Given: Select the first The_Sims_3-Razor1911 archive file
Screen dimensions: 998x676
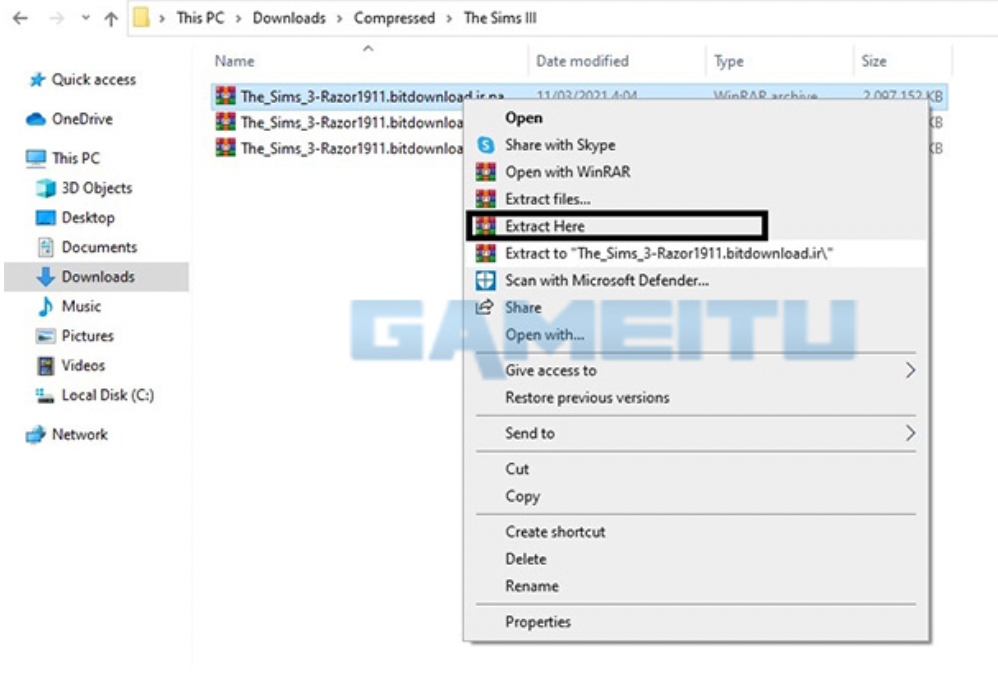Looking at the screenshot, I should 372,96.
